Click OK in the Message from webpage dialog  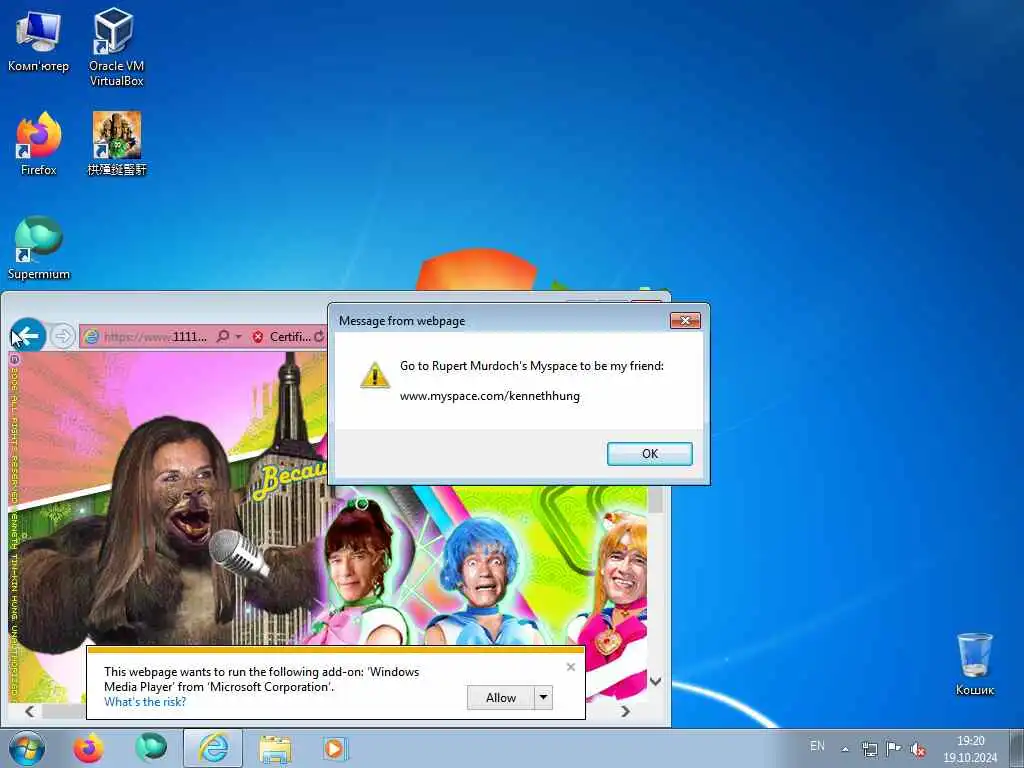tap(649, 453)
